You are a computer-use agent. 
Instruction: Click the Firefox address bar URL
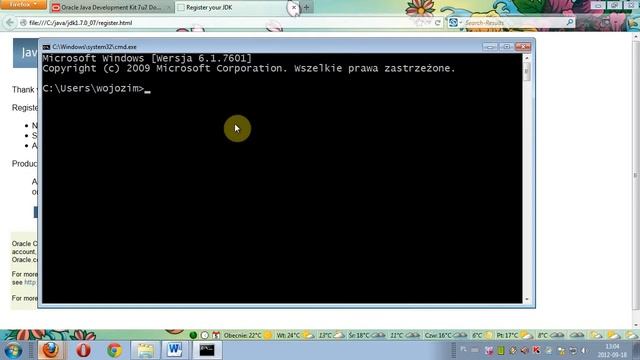(81, 23)
